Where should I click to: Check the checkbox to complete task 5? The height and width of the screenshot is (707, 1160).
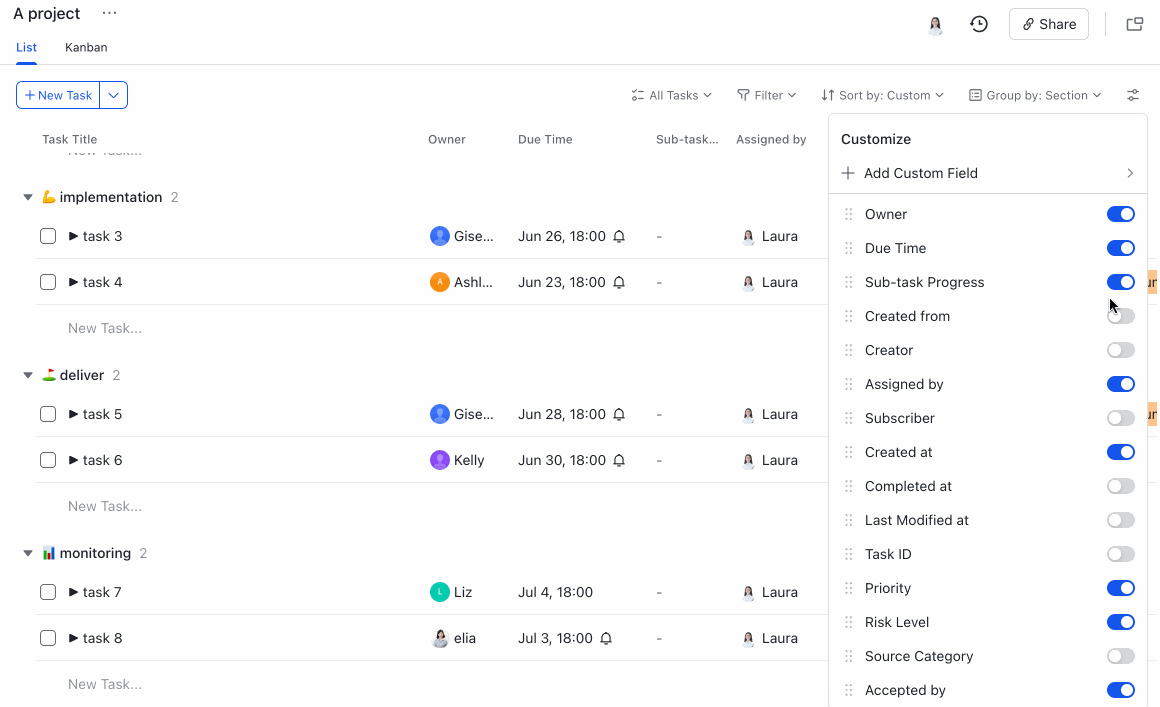(x=47, y=414)
